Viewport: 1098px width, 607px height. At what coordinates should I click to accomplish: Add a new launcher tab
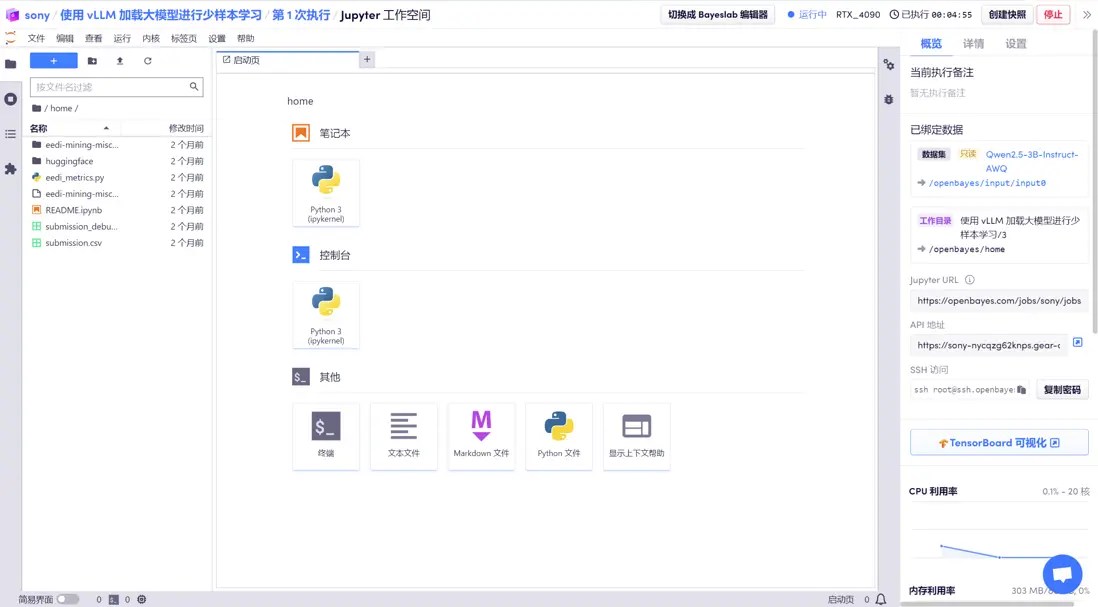tap(367, 60)
